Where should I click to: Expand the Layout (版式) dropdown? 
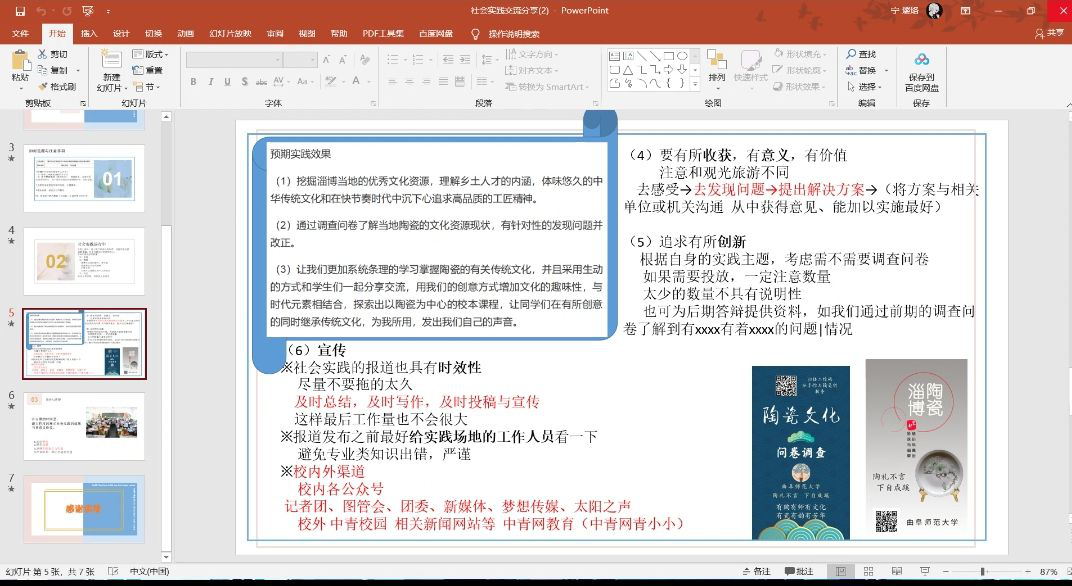point(152,54)
